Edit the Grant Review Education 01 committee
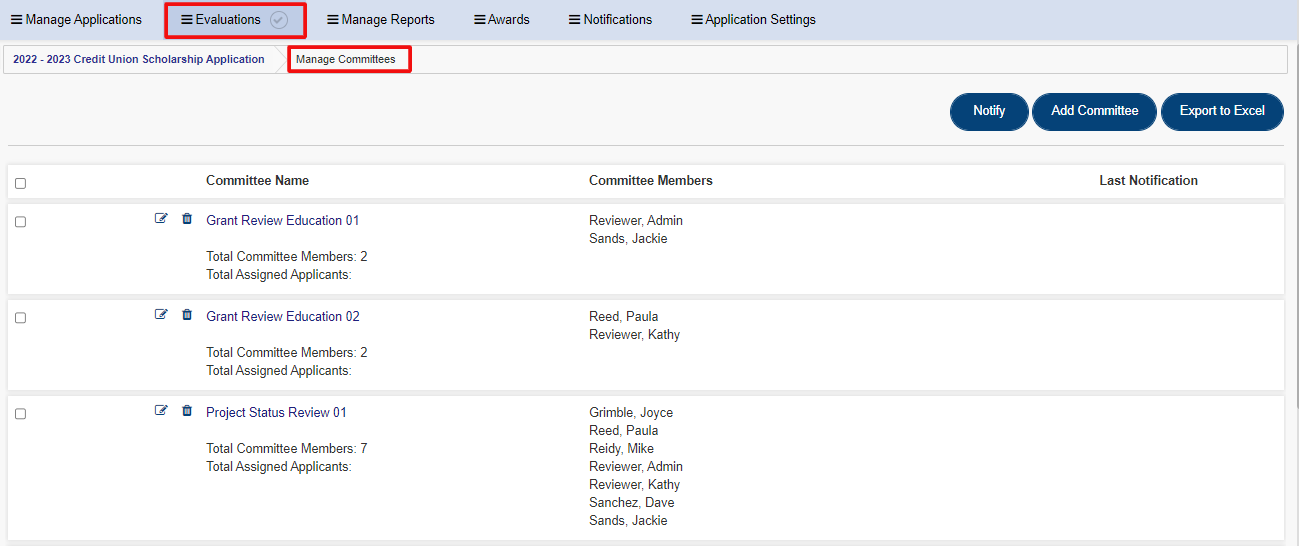This screenshot has width=1299, height=546. tap(161, 218)
